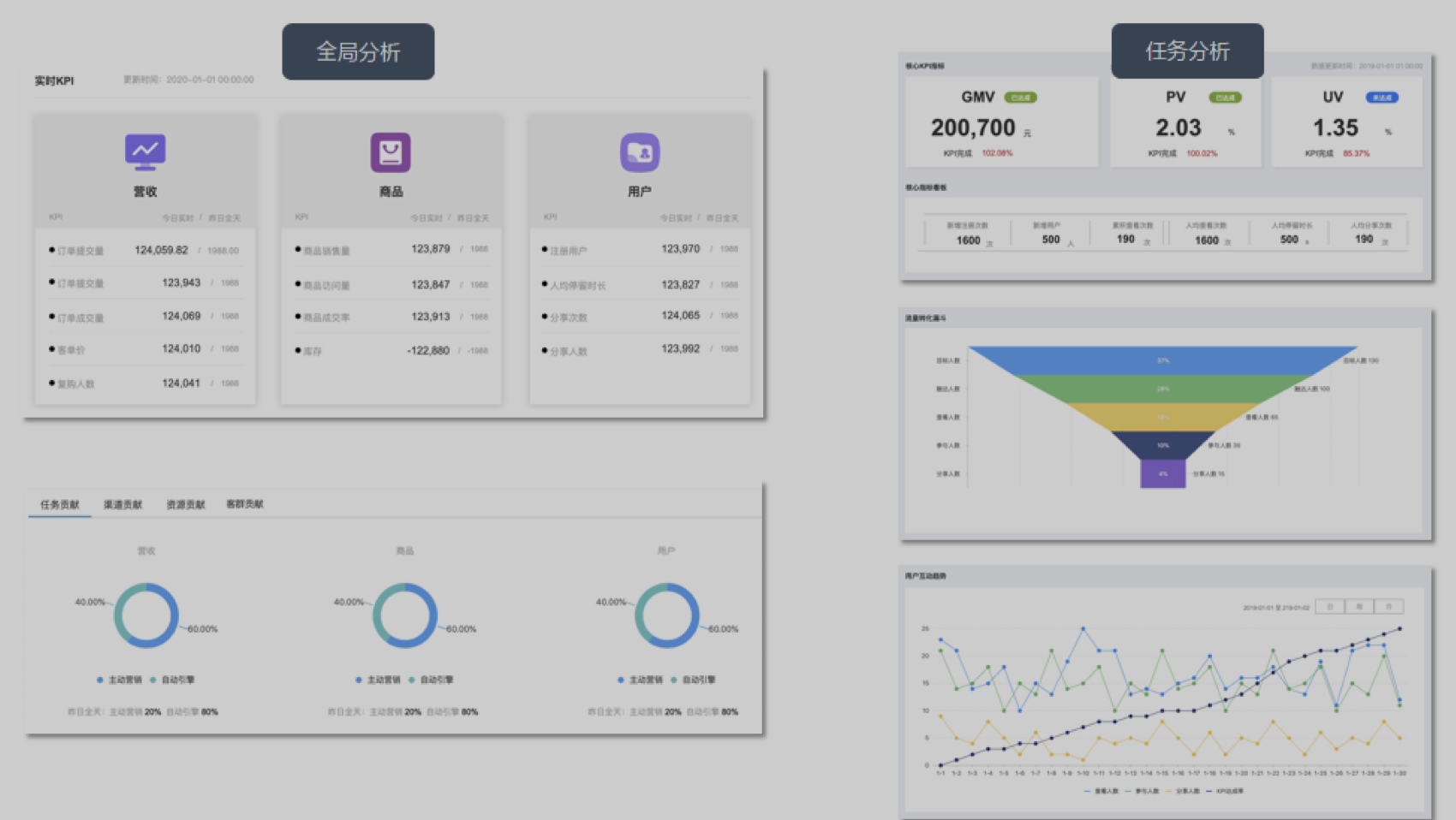Toggle 查看人数 series in trend chart legend
Image resolution: width=1456 pixels, height=820 pixels.
(x=1101, y=791)
